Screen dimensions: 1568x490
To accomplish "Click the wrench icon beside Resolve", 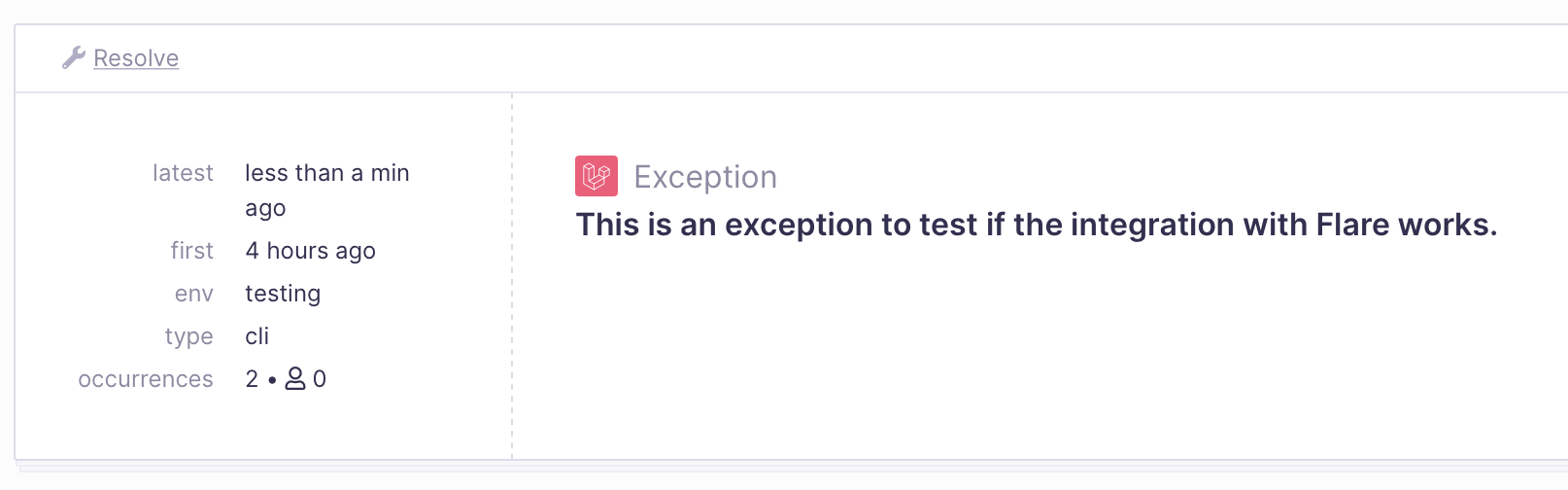I will point(74,58).
